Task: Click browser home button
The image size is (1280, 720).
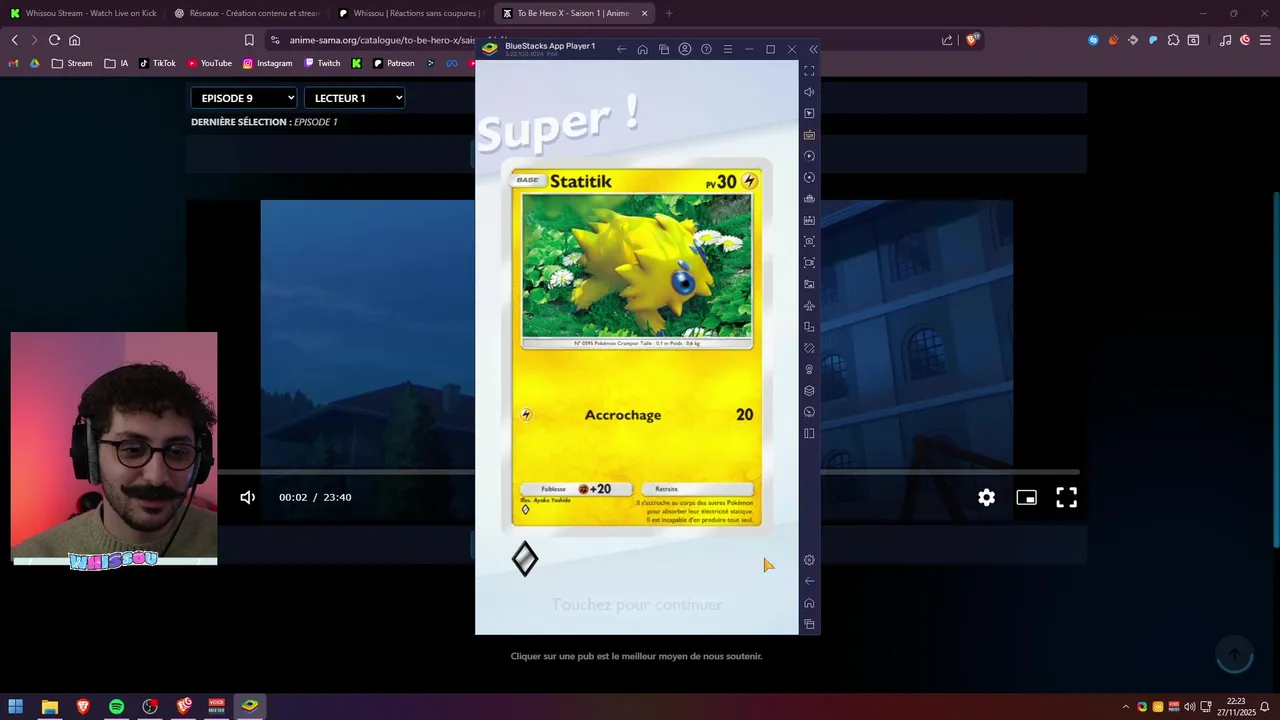Action: (74, 40)
